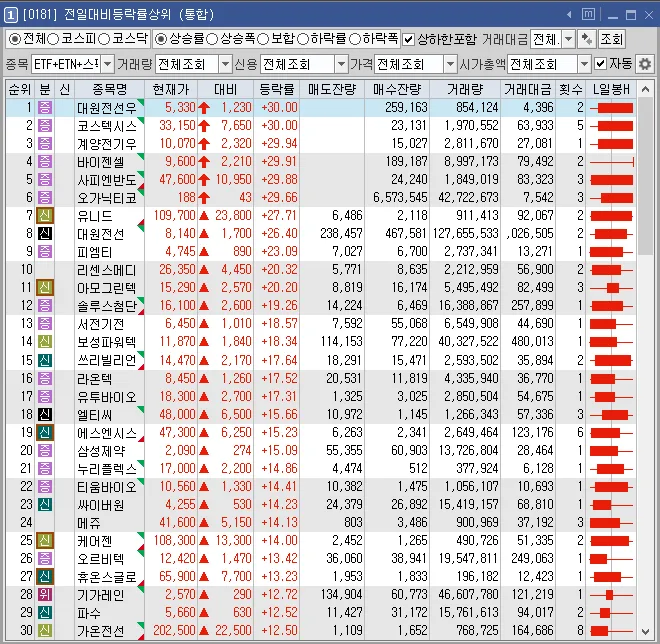
Task: Click the 신 badge on 쓰리빌리언 row
Action: click(45, 360)
